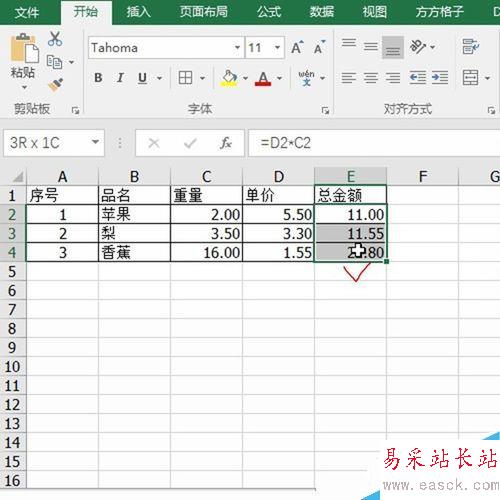Open Copy options dropdown arrow

click(71, 62)
